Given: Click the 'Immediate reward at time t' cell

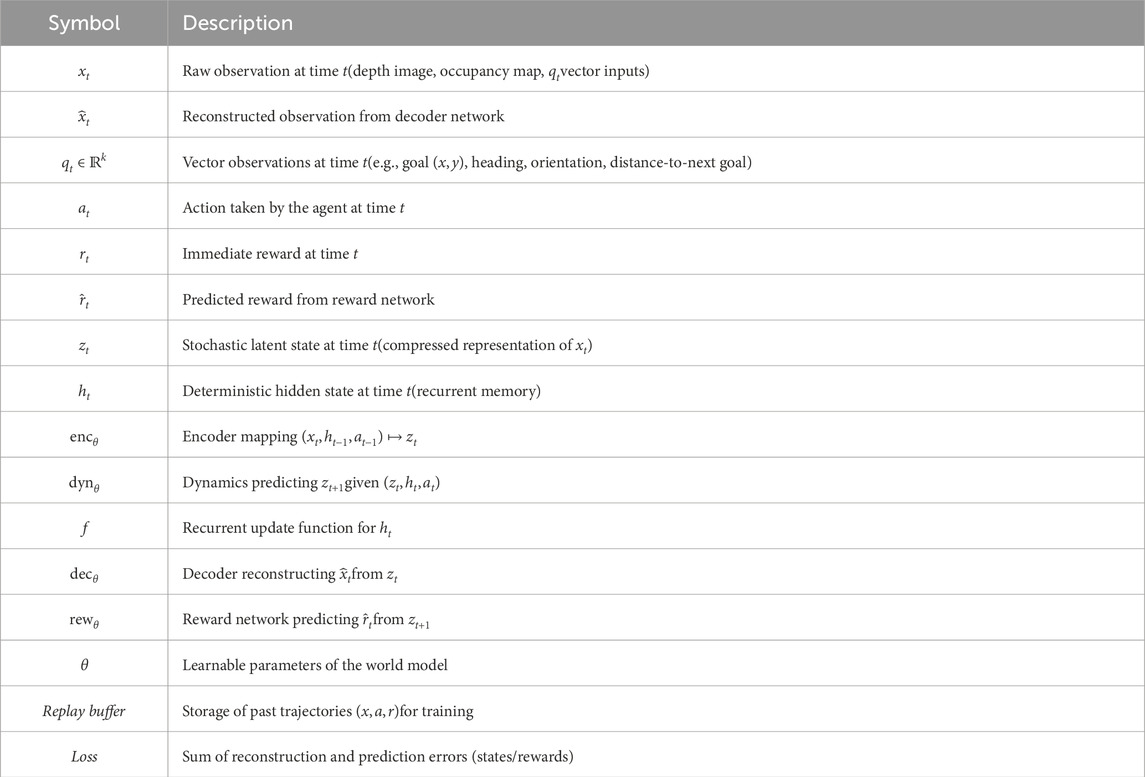Looking at the screenshot, I should [269, 254].
